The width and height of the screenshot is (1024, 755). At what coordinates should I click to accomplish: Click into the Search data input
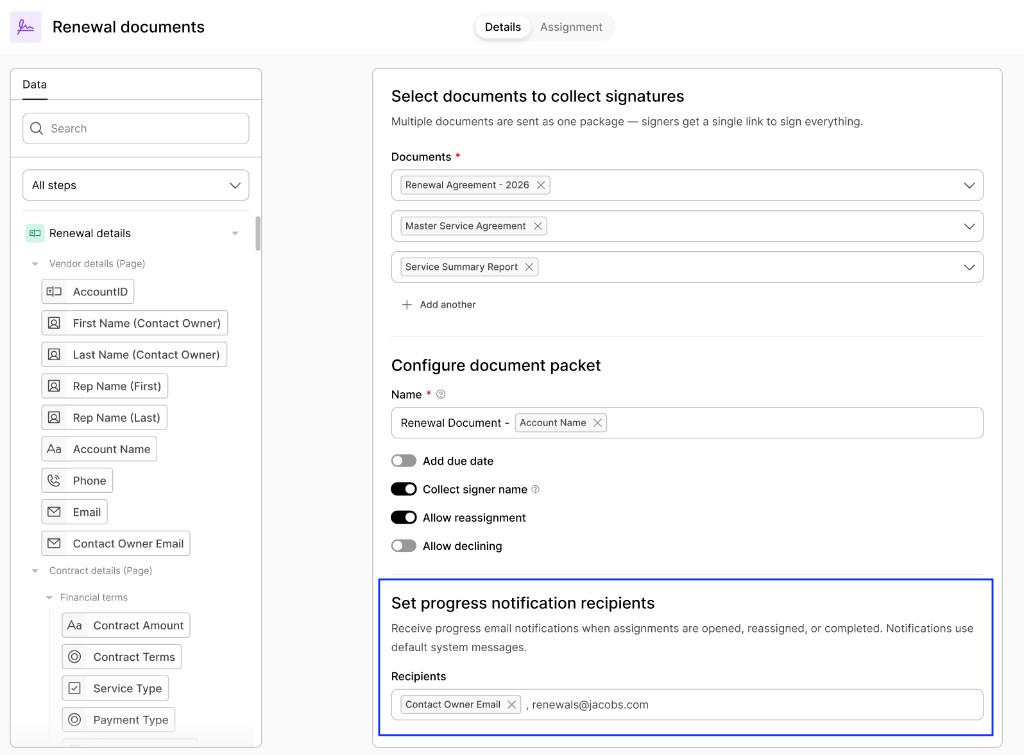coord(136,129)
